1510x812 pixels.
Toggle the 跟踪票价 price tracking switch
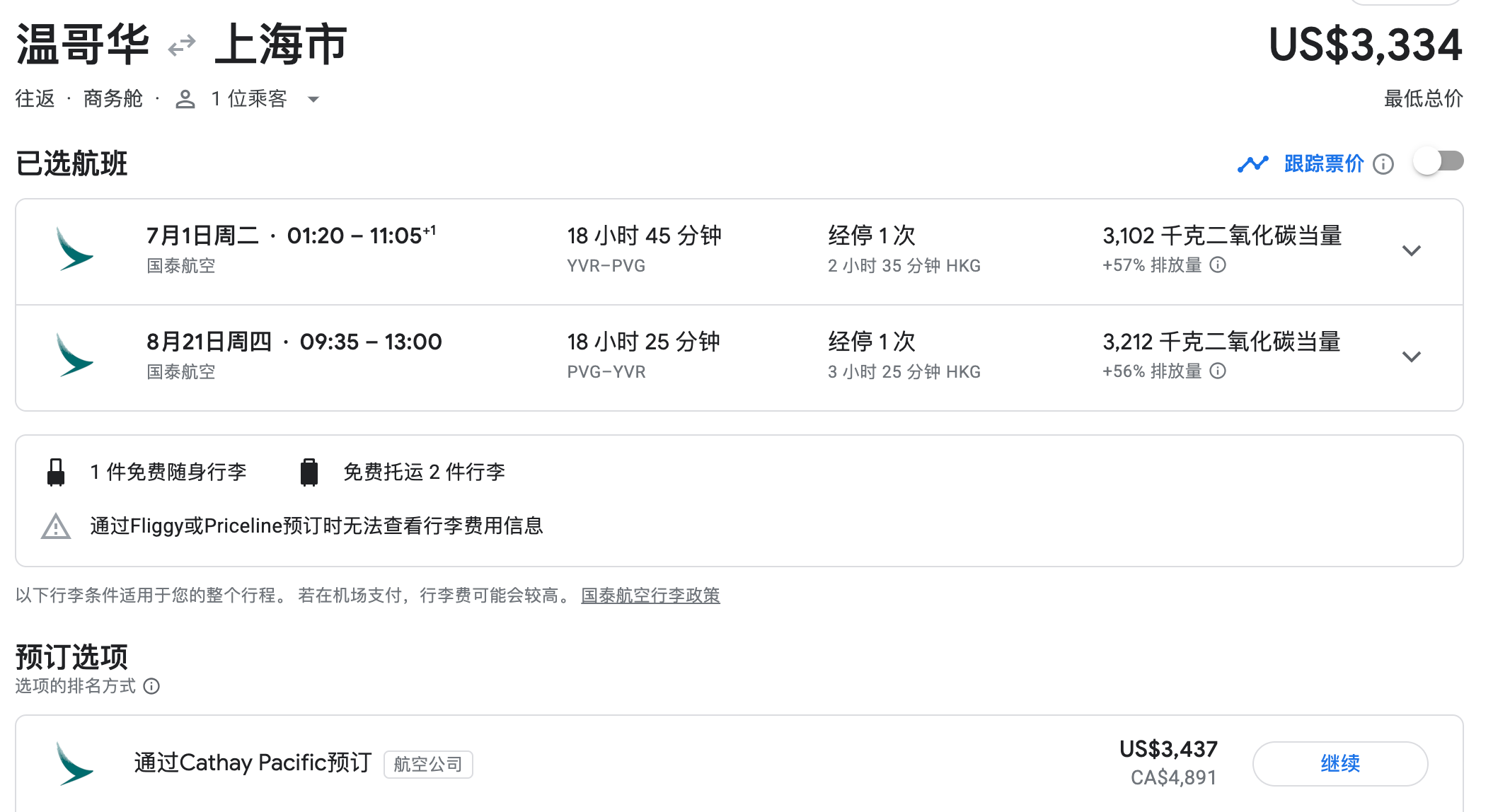pos(1439,163)
